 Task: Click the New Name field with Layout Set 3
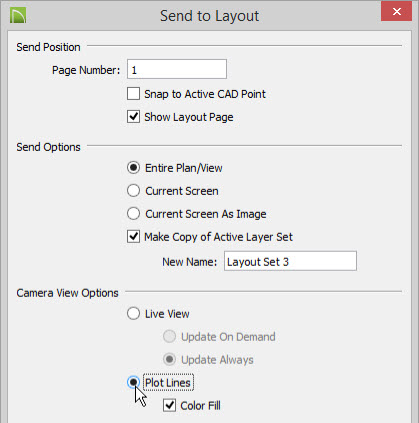[290, 261]
